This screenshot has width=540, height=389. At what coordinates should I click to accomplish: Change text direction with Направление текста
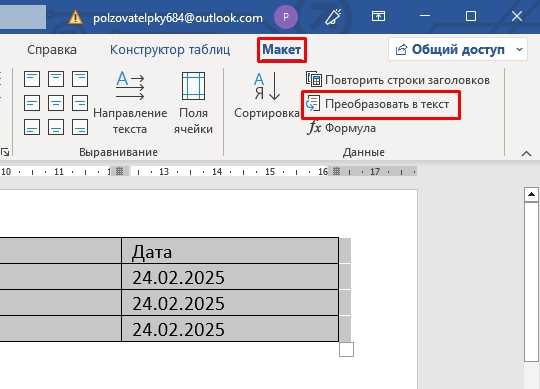coord(130,103)
